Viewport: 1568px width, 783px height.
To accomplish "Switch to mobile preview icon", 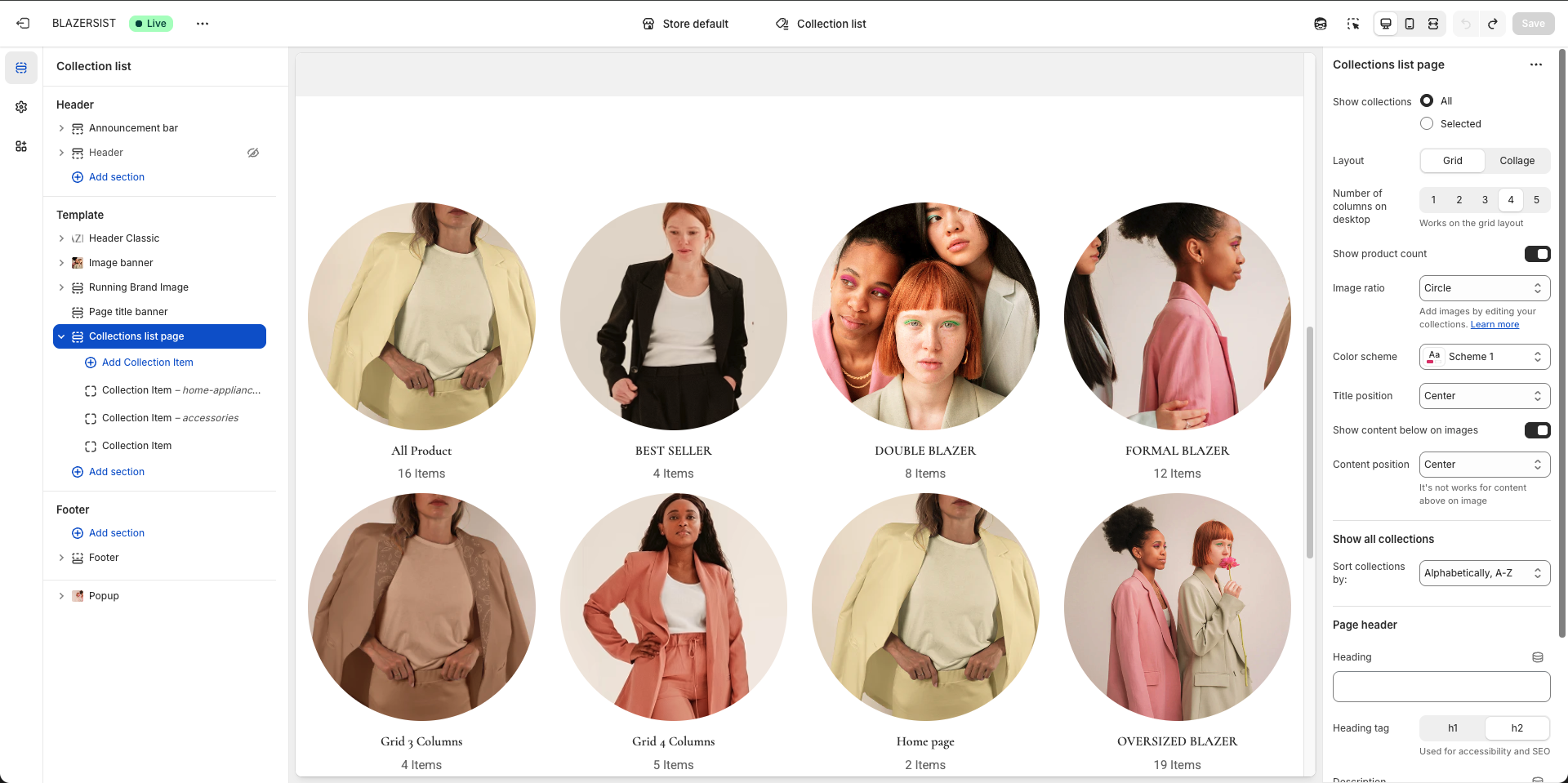I will [1410, 24].
